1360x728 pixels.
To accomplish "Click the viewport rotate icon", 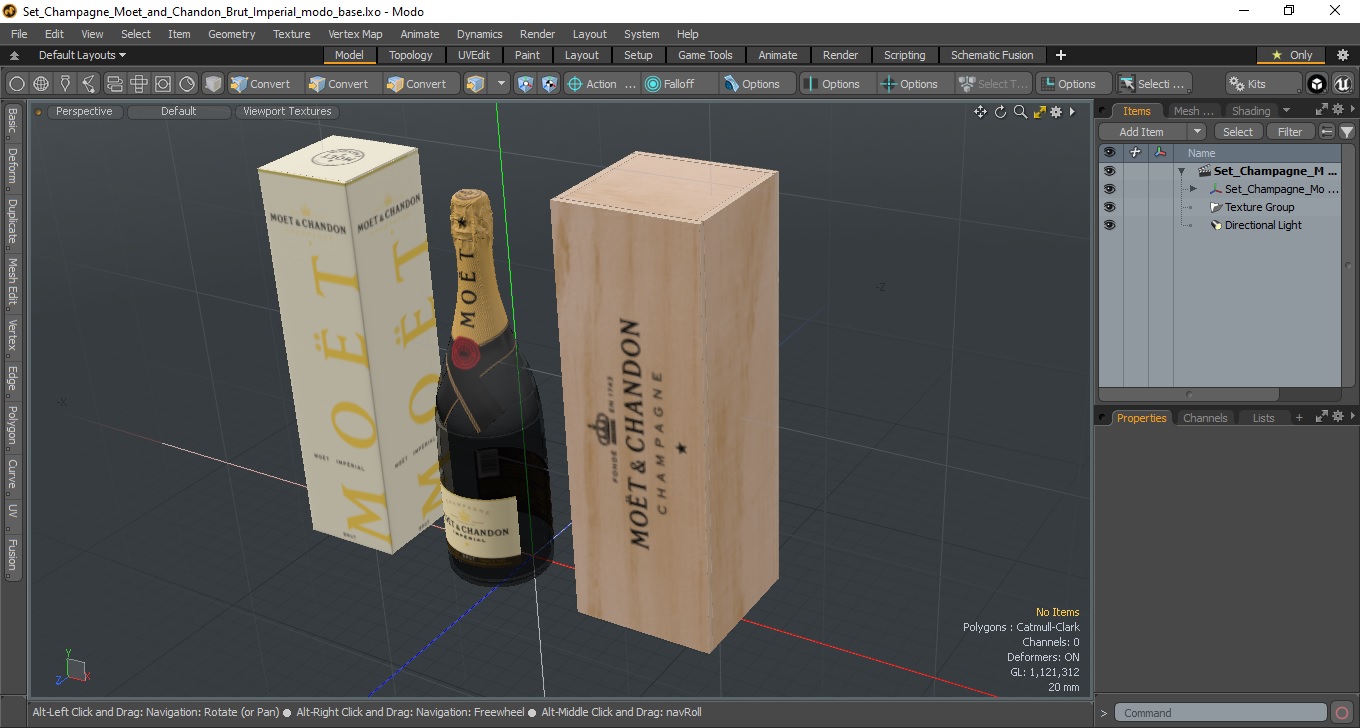I will point(1000,112).
